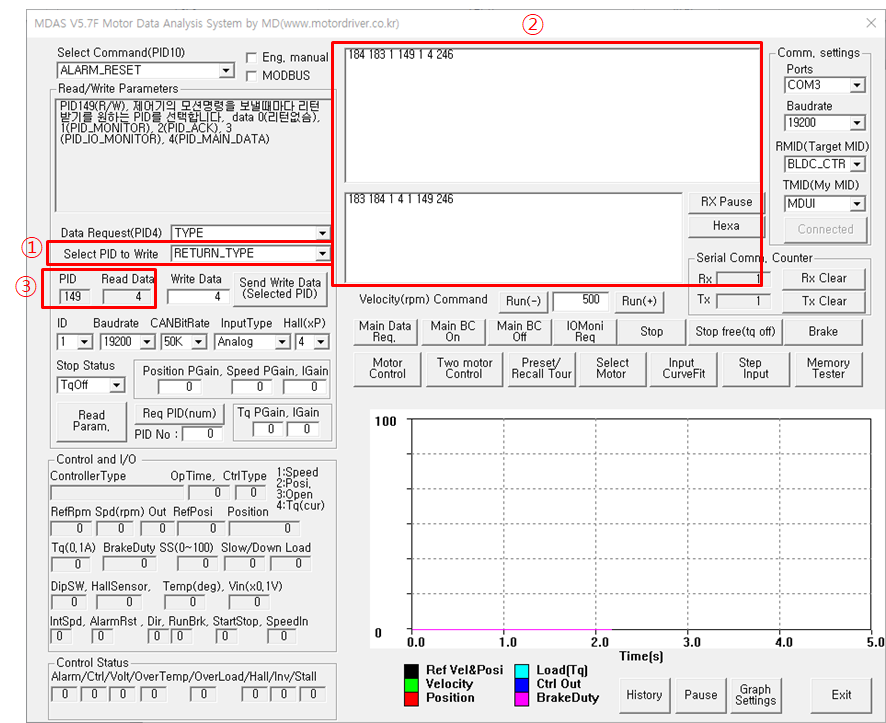Click the Send Write Data button
The height and width of the screenshot is (723, 886).
coord(280,288)
